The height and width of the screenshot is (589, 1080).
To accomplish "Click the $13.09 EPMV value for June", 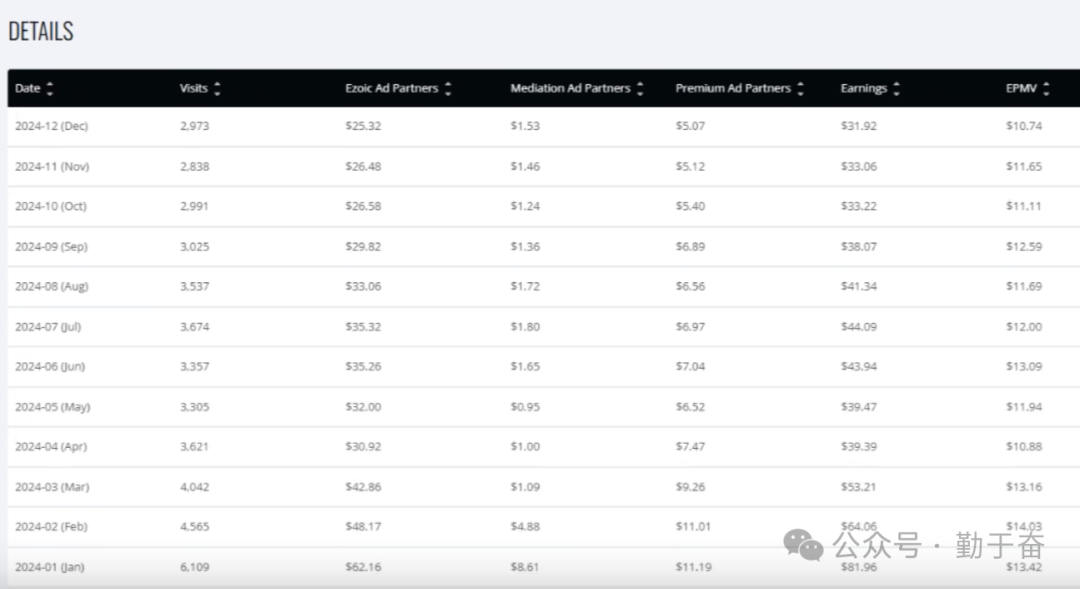I will [1023, 367].
